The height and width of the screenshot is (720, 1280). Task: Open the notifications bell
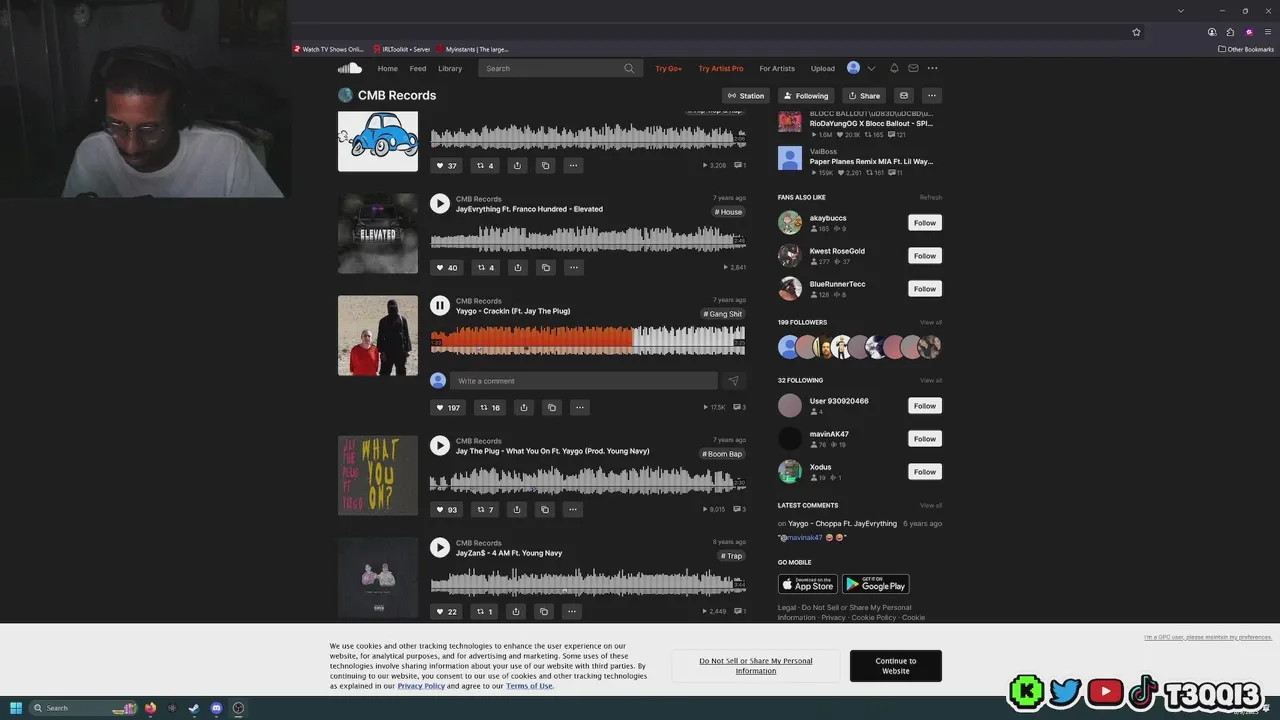tap(894, 68)
